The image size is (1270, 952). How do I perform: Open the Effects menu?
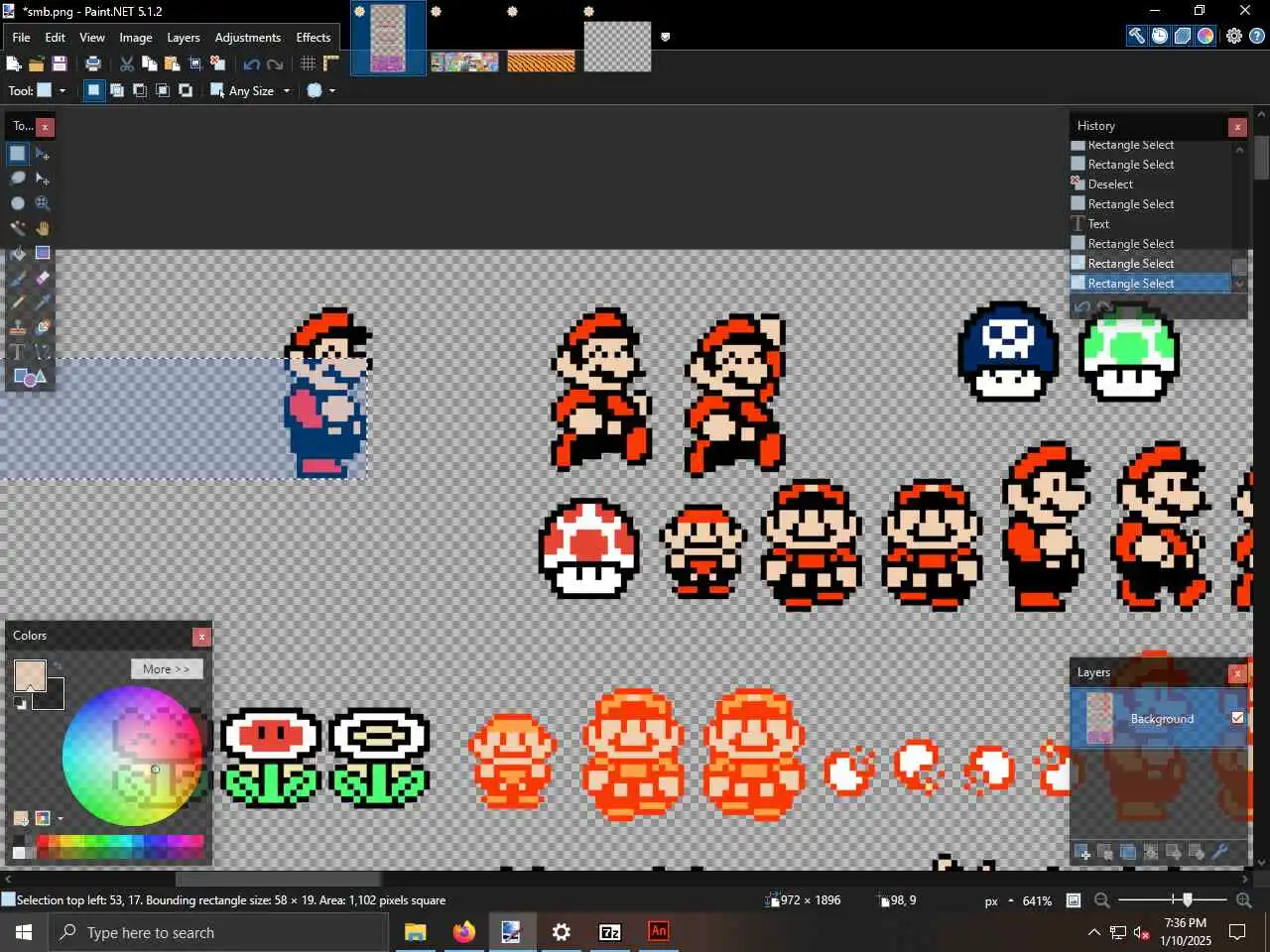pos(314,38)
